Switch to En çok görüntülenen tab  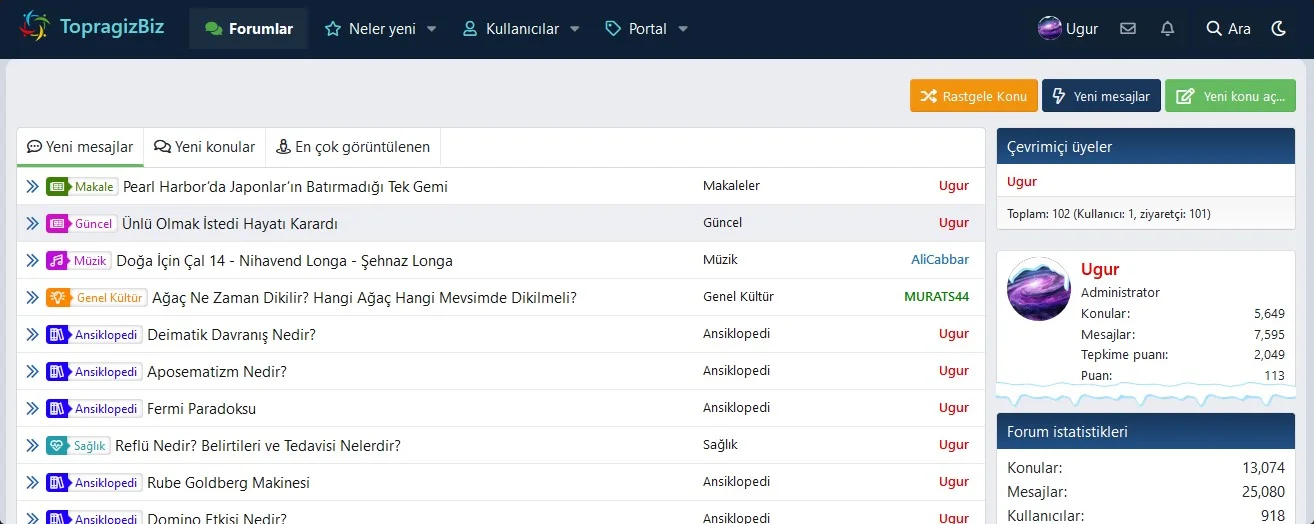353,147
